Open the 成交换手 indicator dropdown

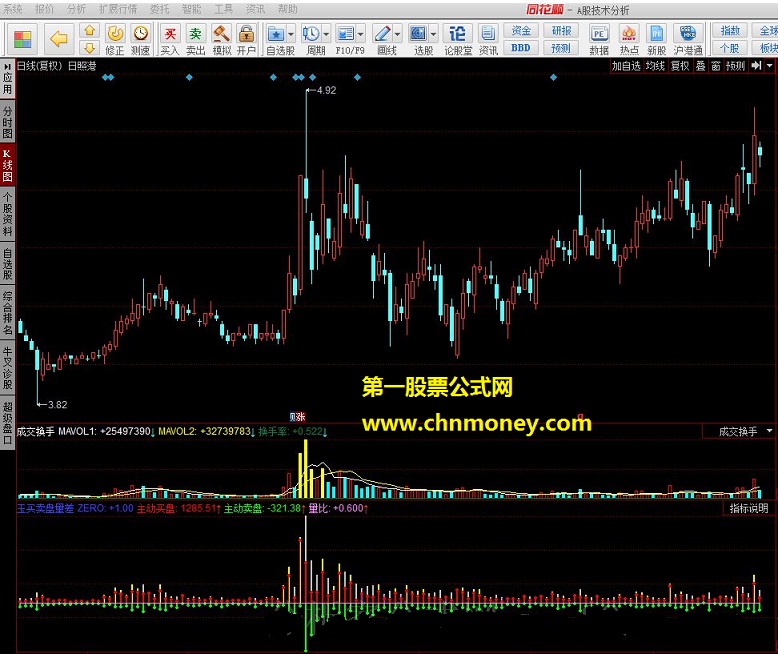click(x=770, y=431)
